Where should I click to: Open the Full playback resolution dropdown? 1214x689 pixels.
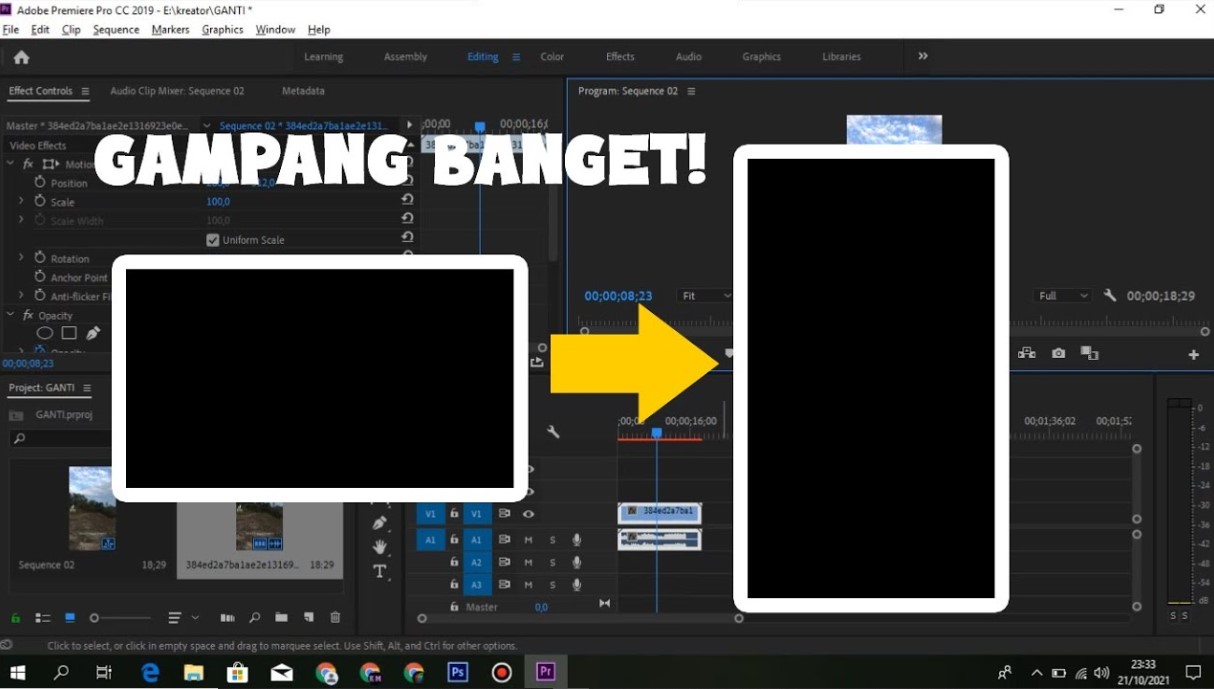click(1062, 295)
